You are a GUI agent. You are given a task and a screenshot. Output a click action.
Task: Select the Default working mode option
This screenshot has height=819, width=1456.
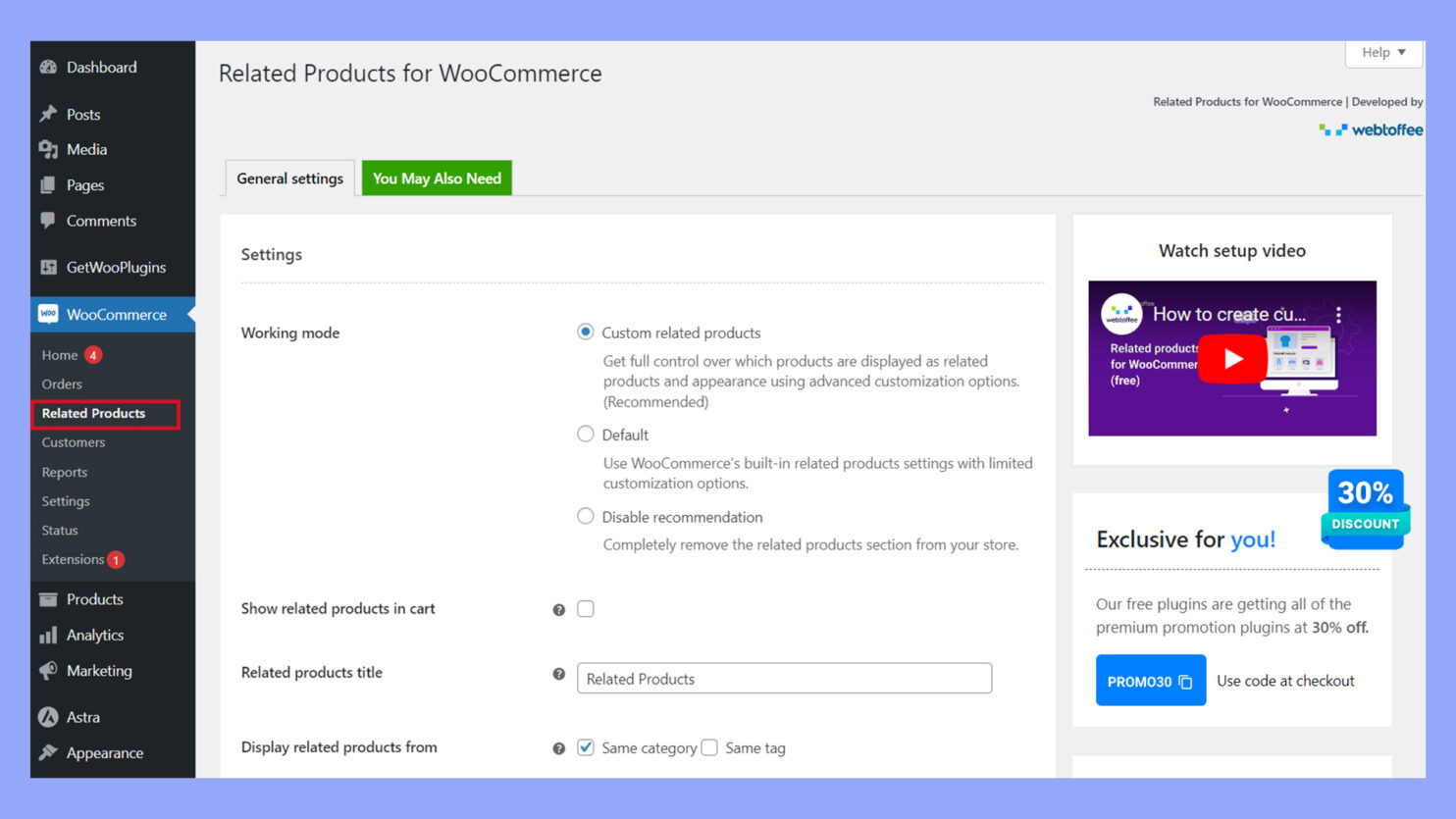pyautogui.click(x=586, y=434)
